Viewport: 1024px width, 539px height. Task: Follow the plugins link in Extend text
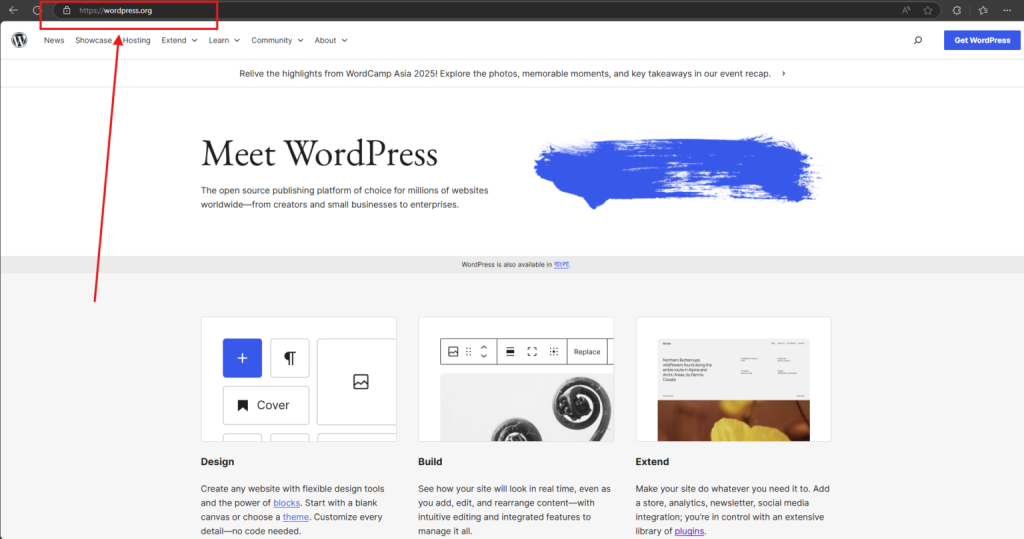point(688,531)
